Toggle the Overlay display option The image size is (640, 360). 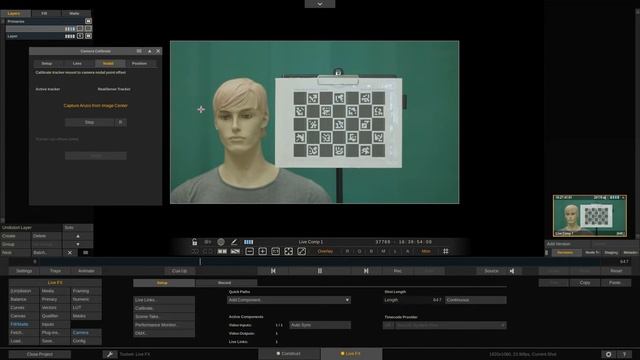pos(325,251)
